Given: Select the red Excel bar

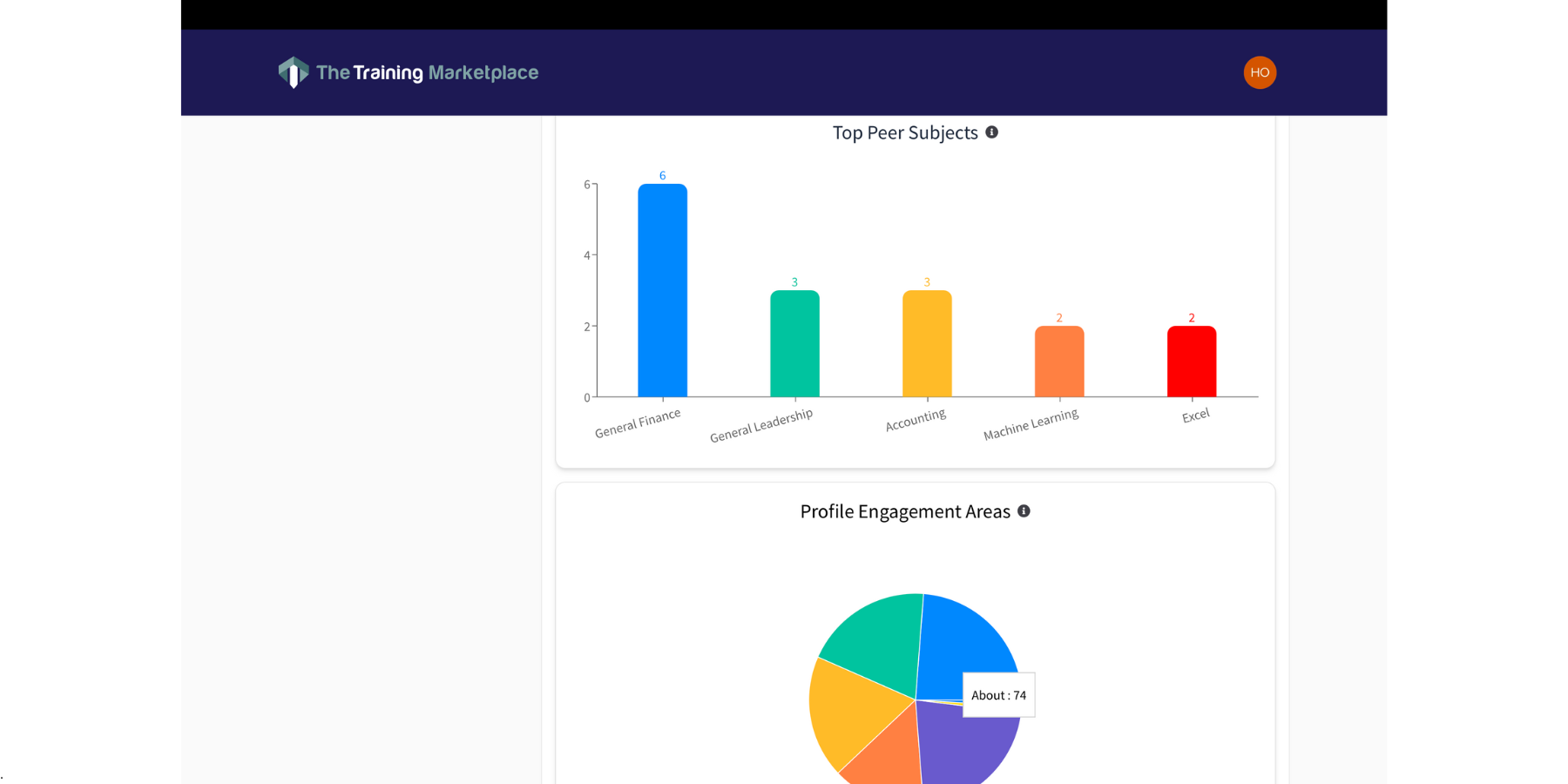Looking at the screenshot, I should (1192, 362).
